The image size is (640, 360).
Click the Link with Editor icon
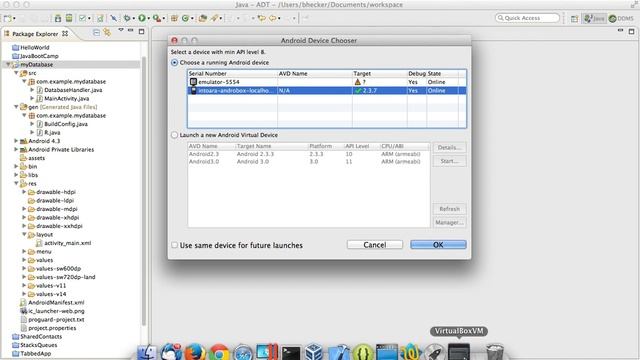(107, 33)
